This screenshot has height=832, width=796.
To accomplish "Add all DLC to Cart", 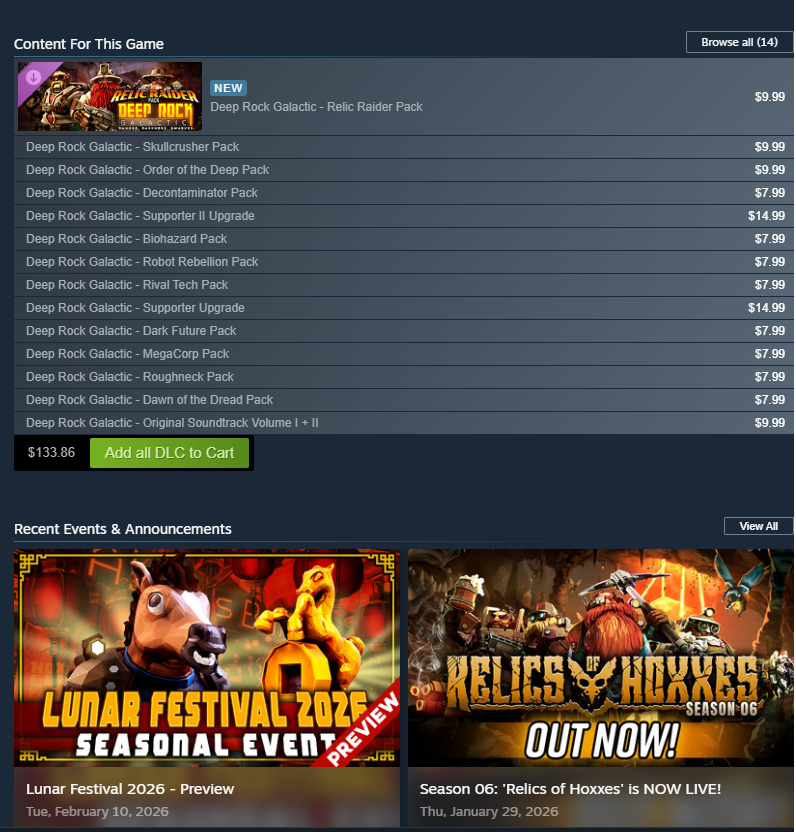I will tap(169, 453).
